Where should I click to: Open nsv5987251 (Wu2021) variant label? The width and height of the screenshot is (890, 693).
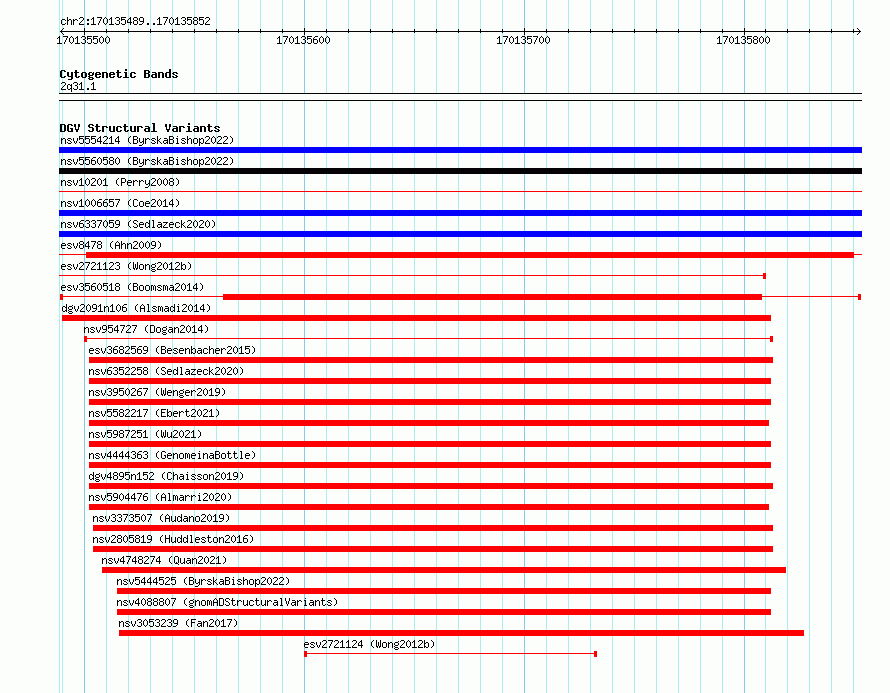[x=145, y=434]
